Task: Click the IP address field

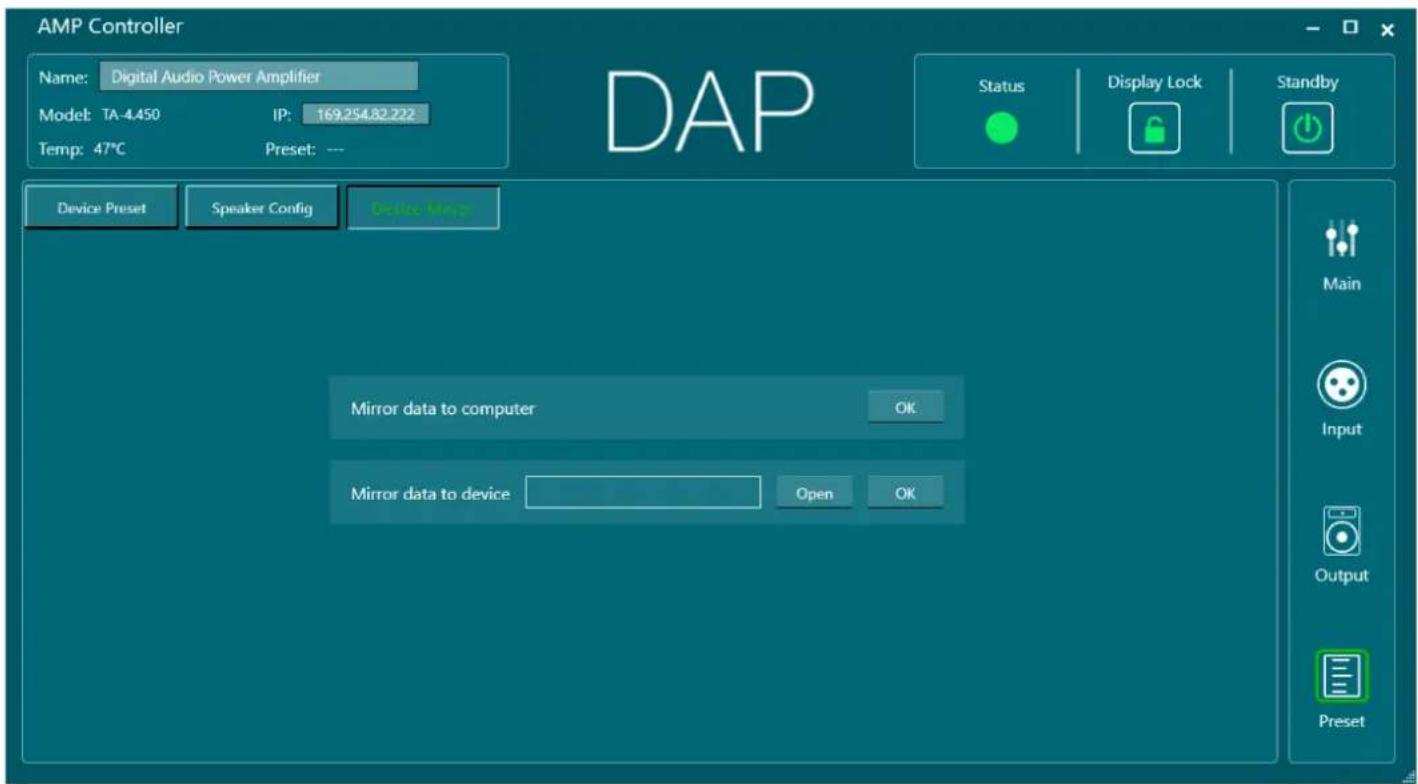Action: click(x=365, y=114)
